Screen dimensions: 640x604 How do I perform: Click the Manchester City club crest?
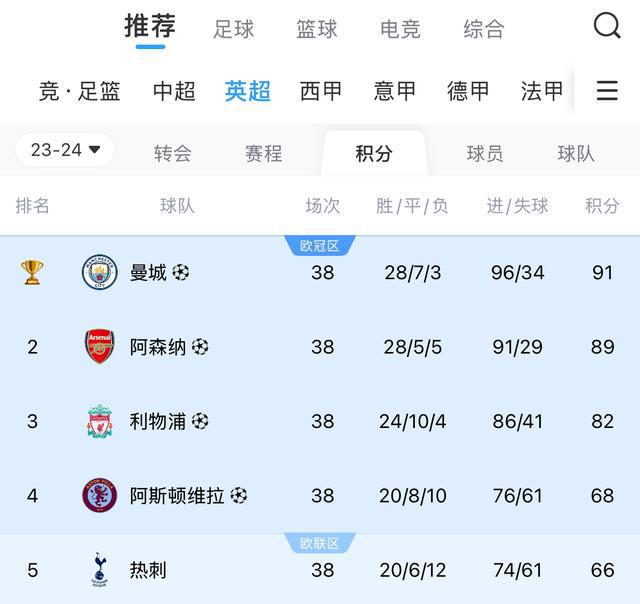tap(99, 272)
